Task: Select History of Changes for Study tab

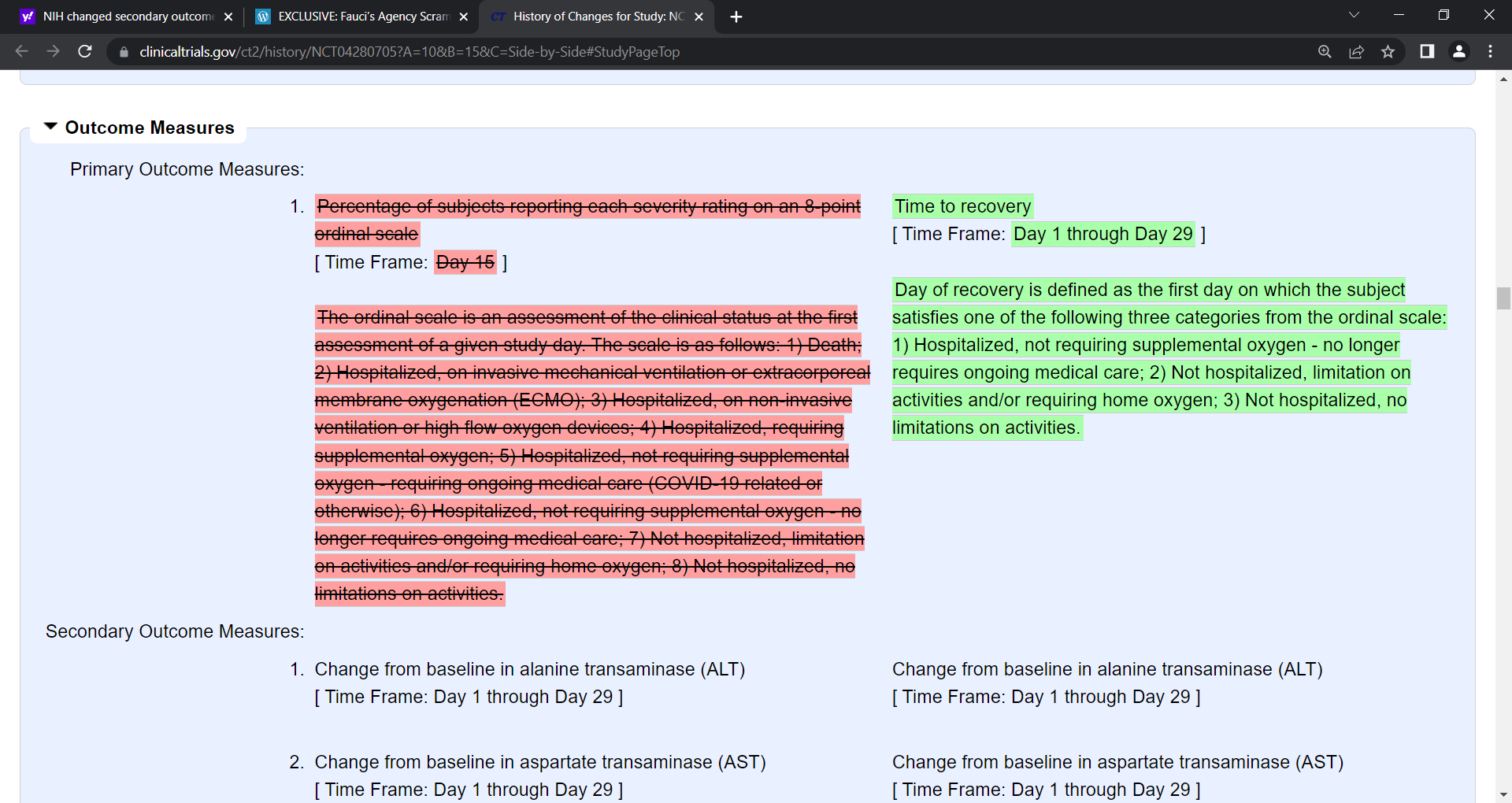Action: (x=597, y=17)
